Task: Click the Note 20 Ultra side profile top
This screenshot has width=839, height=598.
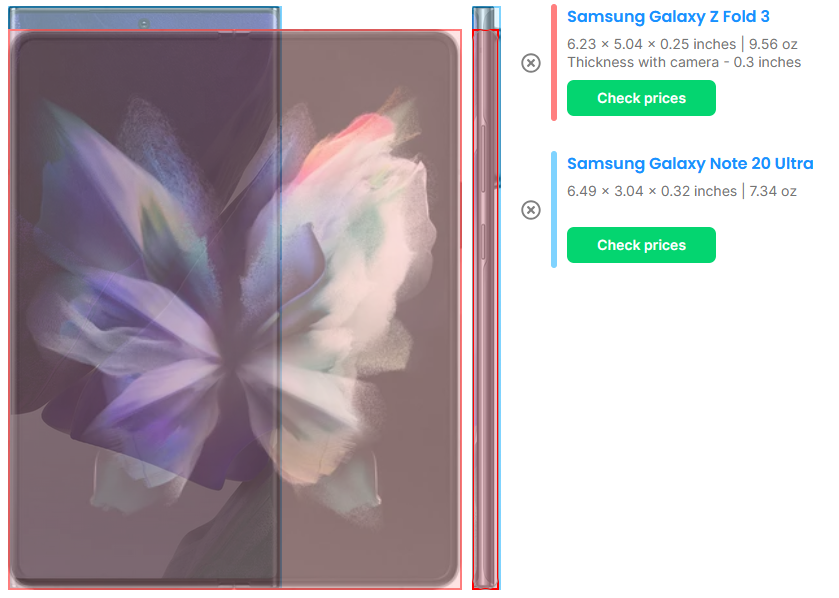Action: click(x=486, y=18)
